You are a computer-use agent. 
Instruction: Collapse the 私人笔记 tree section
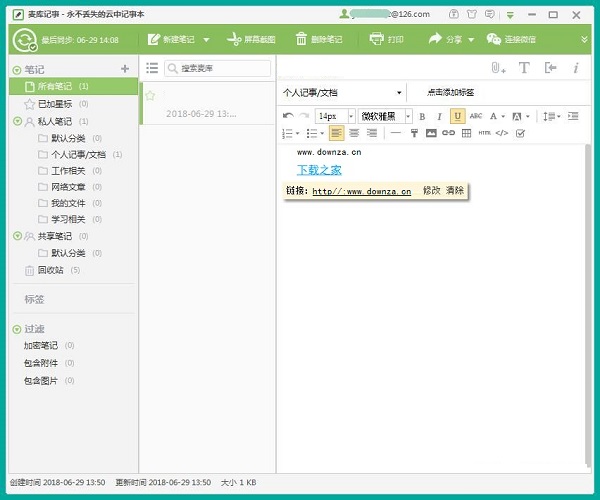18,121
